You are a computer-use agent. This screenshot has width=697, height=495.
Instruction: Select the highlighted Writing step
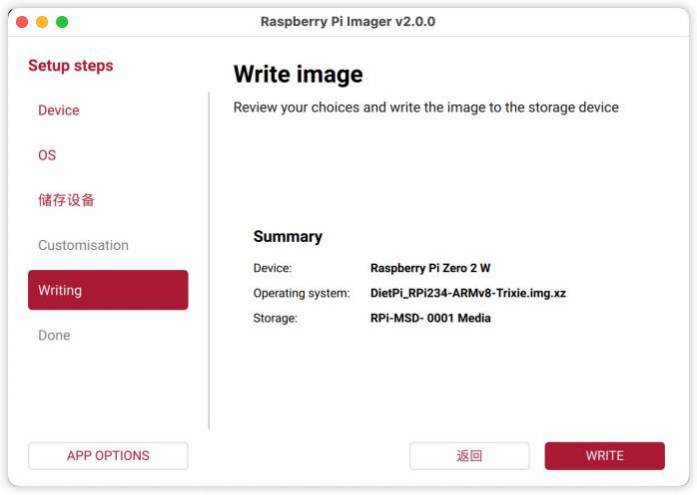(x=108, y=290)
